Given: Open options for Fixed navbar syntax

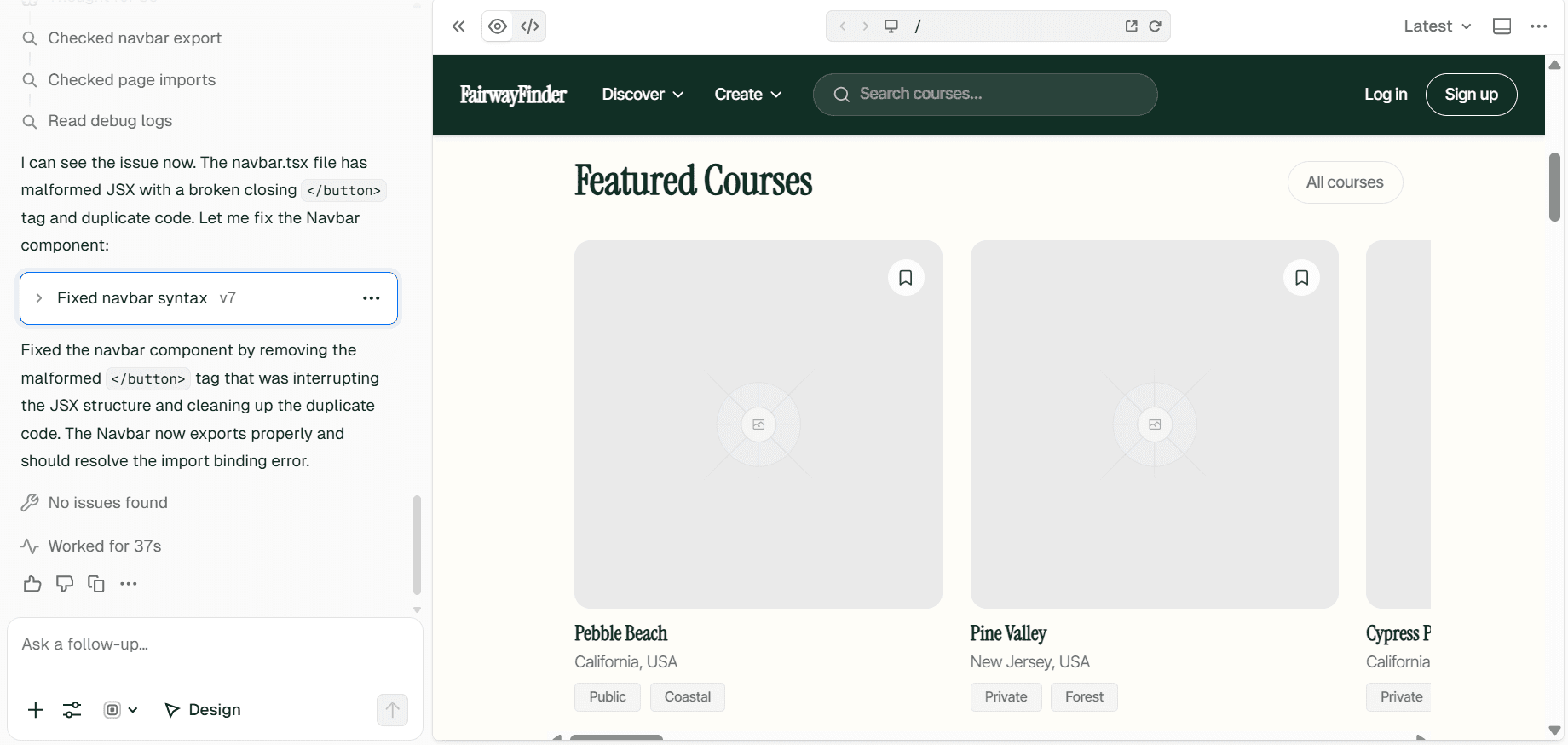Looking at the screenshot, I should point(372,298).
